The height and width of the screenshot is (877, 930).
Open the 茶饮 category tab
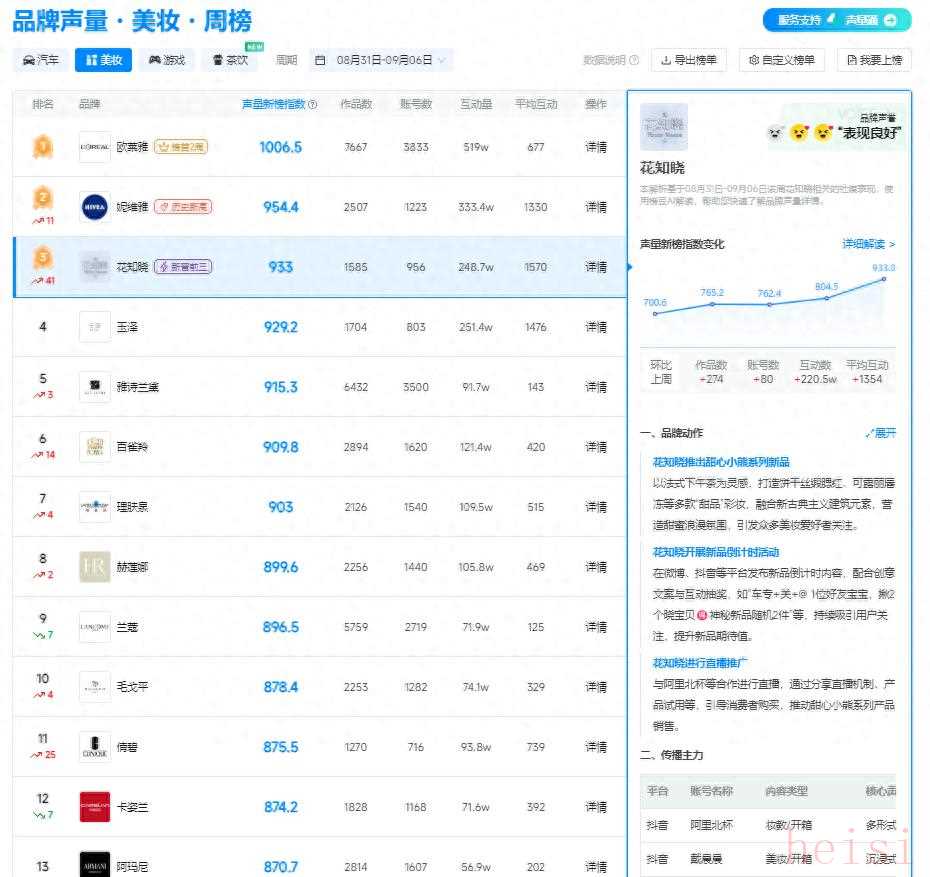tap(230, 60)
